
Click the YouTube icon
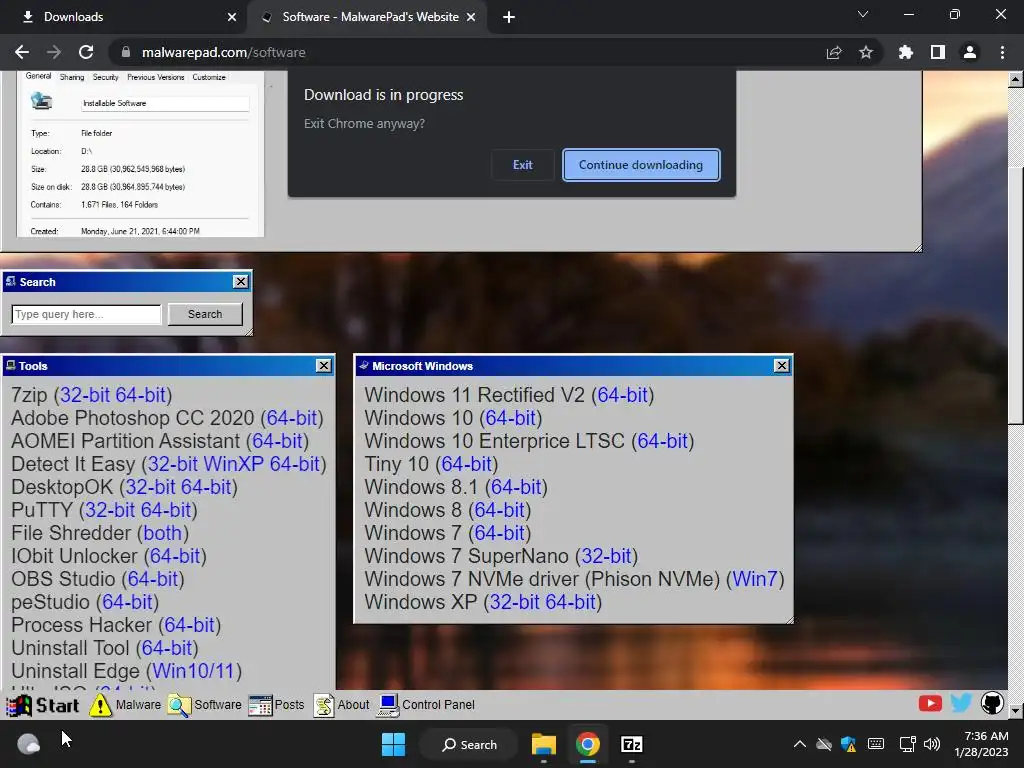[930, 703]
